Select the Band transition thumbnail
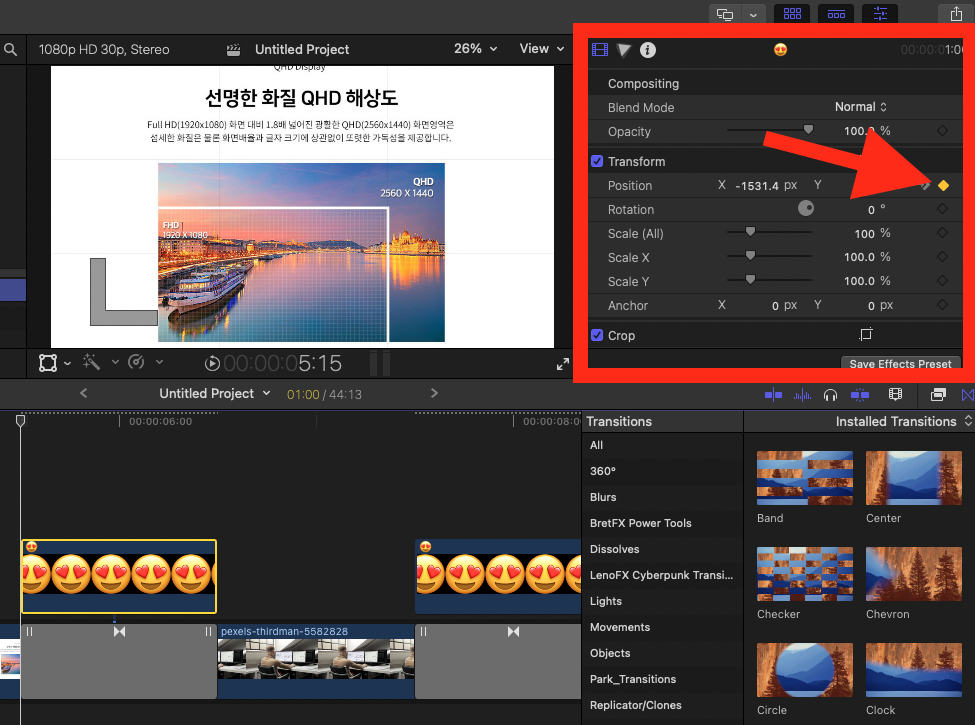This screenshot has width=975, height=725. (805, 478)
